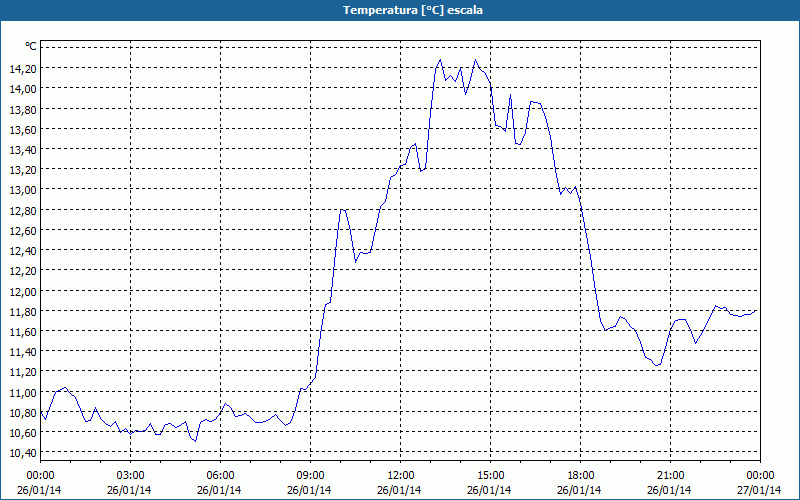Pick the 26/01/14 date under 12:00
This screenshot has width=800, height=500.
400,490
